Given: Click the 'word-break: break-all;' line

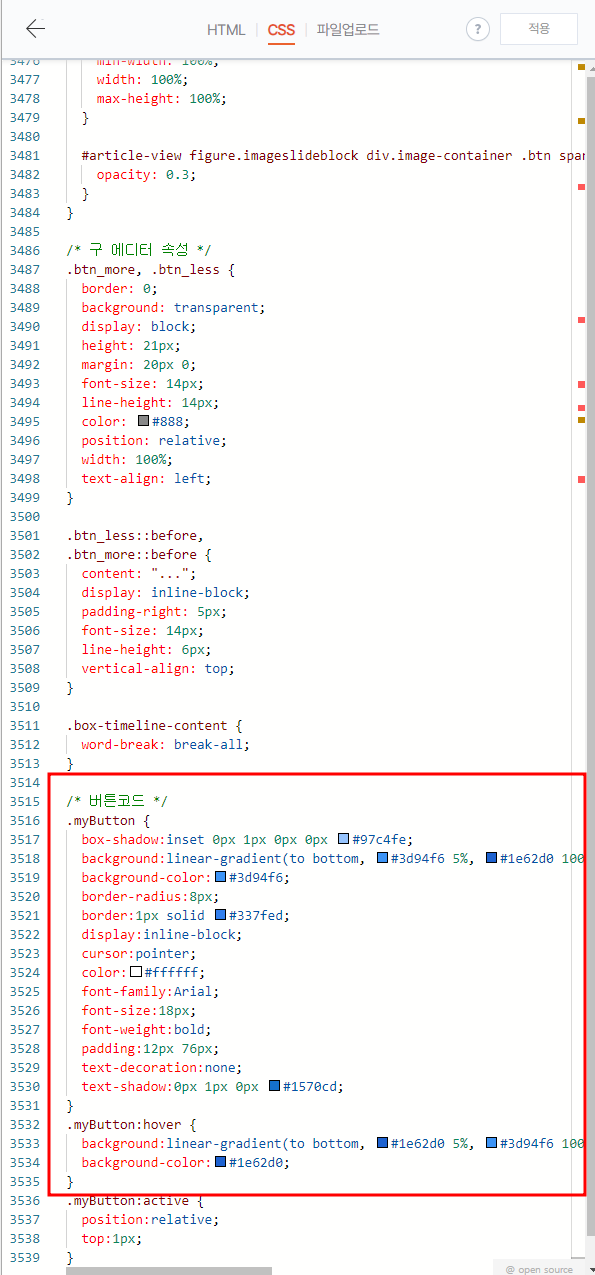Looking at the screenshot, I should [166, 744].
